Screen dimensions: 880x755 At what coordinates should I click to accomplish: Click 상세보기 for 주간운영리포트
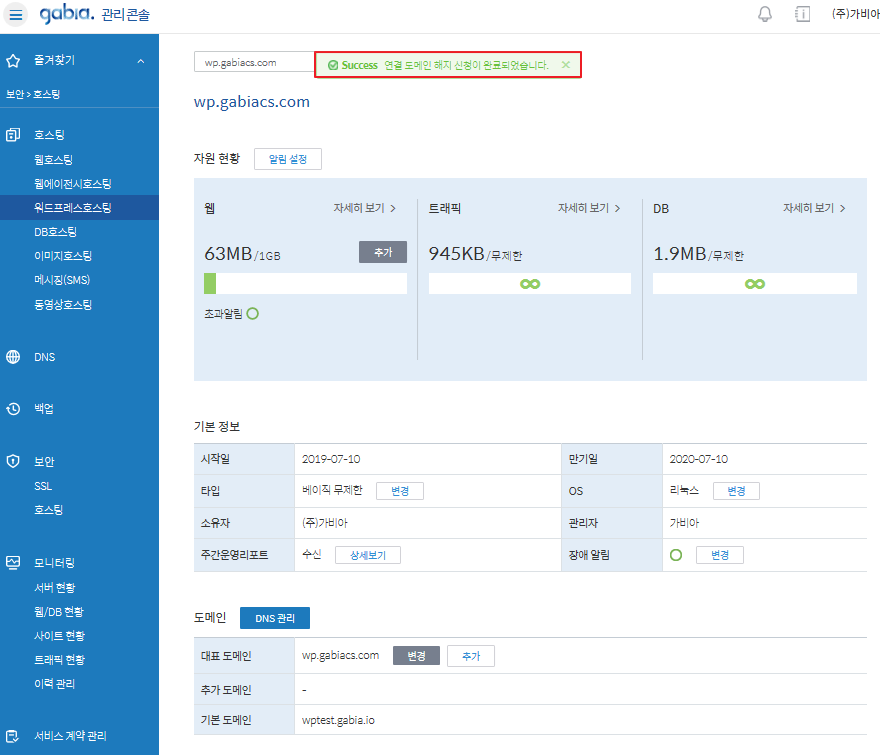pyautogui.click(x=368, y=555)
